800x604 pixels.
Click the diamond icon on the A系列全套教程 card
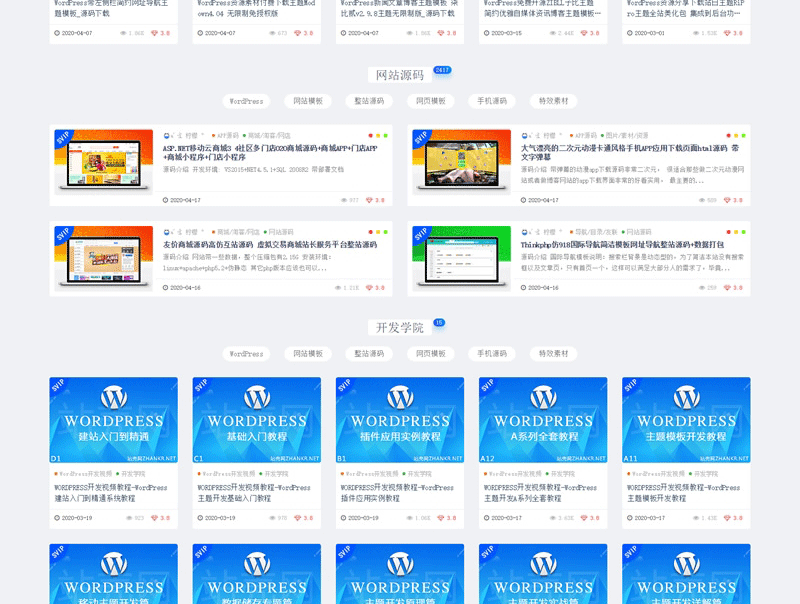tap(584, 518)
